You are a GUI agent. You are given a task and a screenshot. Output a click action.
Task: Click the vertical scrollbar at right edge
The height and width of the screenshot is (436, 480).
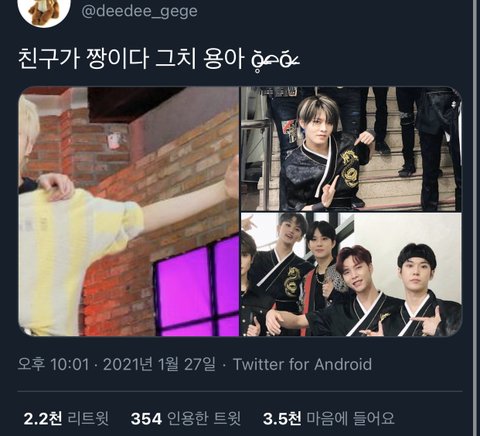point(475,218)
